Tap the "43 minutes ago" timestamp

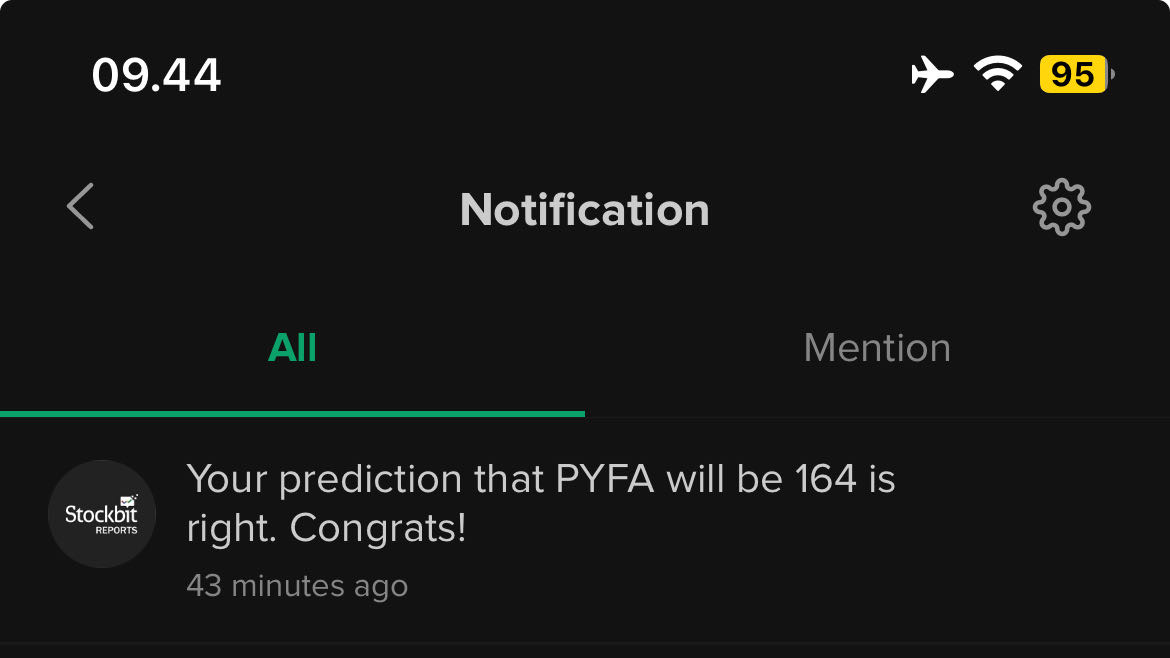[x=297, y=586]
